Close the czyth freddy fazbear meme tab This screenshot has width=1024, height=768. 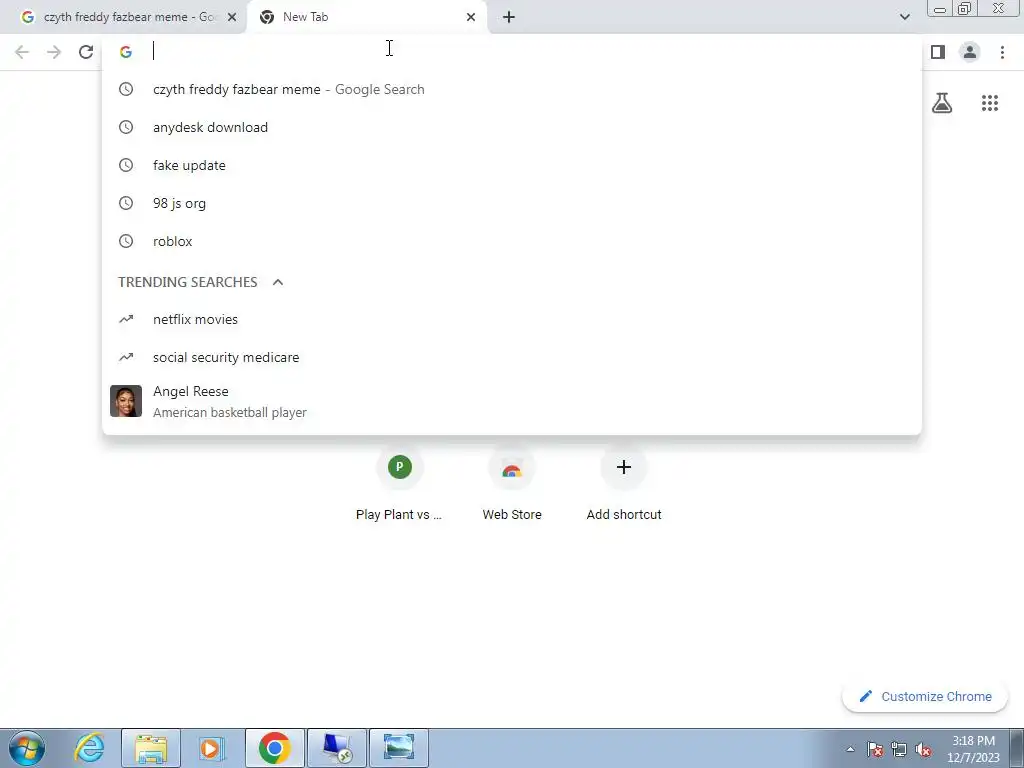(x=232, y=17)
